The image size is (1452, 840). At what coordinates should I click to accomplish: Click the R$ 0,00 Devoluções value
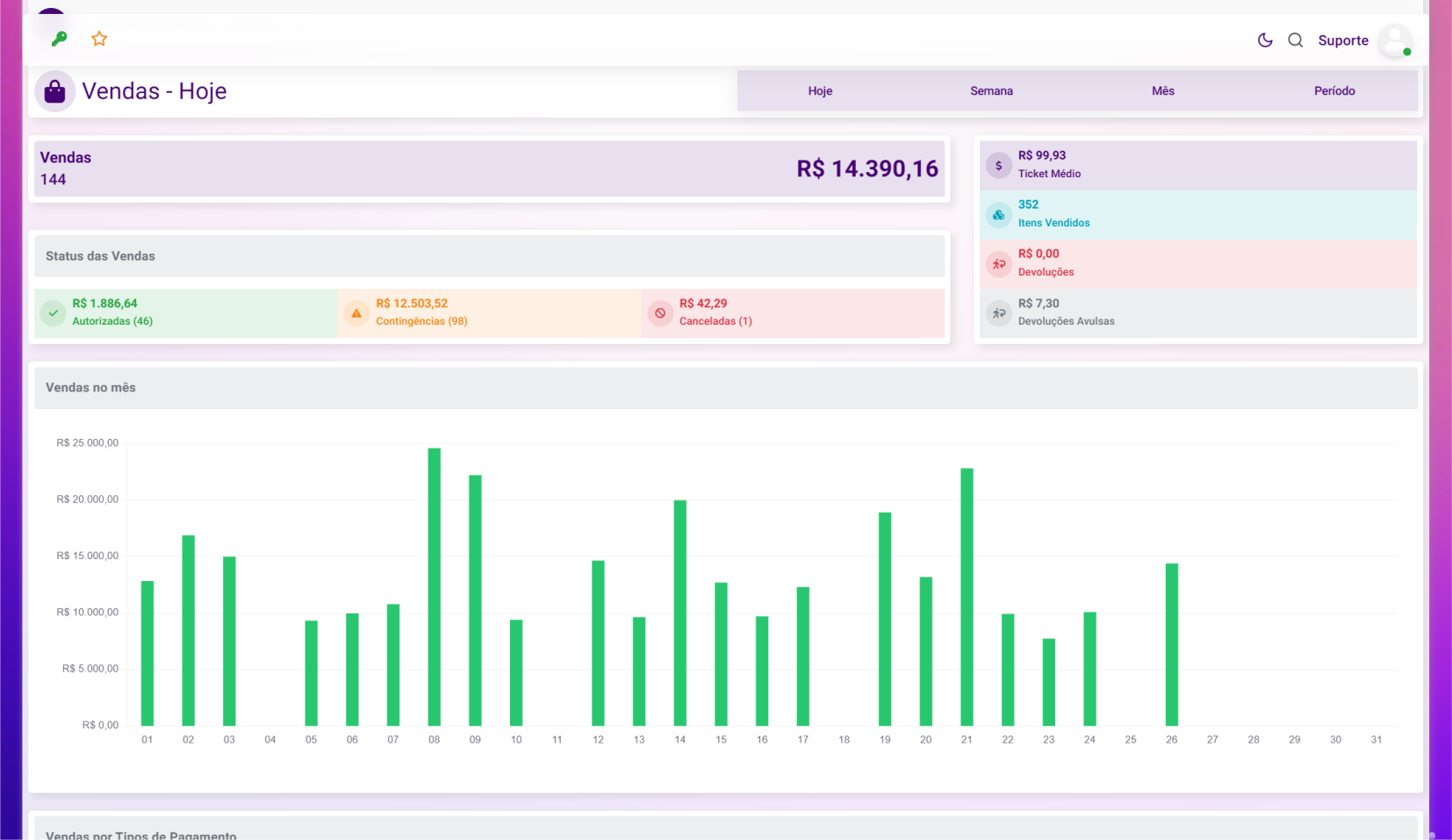tap(1039, 254)
